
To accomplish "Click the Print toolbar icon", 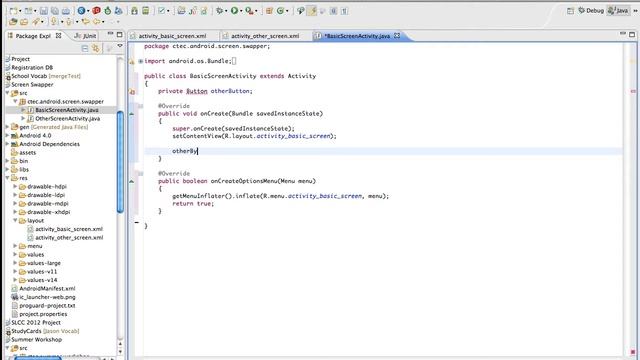I will [66, 11].
